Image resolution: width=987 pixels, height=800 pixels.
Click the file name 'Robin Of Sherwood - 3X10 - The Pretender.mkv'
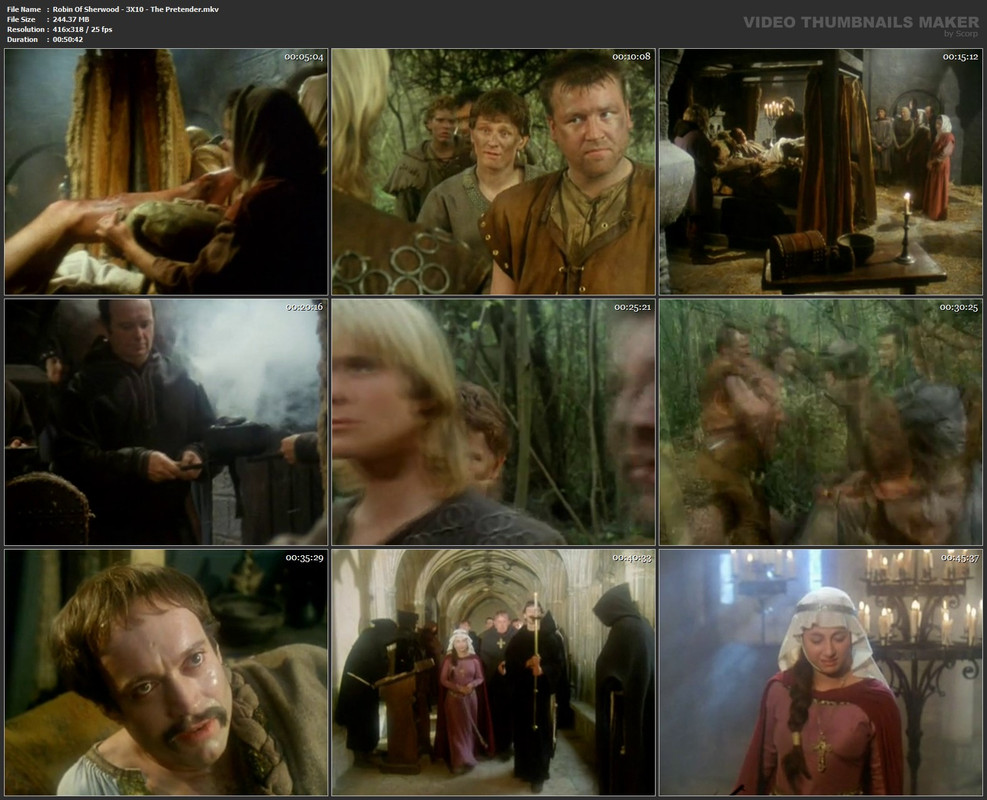[x=136, y=9]
